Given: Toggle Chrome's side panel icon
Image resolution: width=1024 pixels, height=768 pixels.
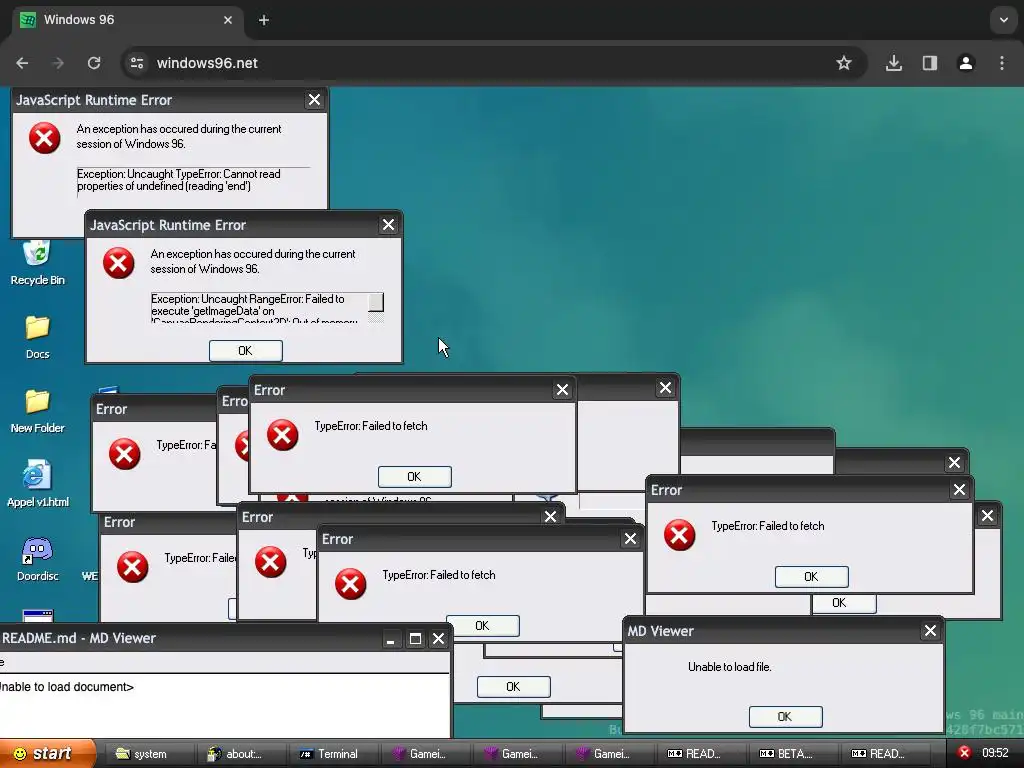Looking at the screenshot, I should (x=930, y=63).
